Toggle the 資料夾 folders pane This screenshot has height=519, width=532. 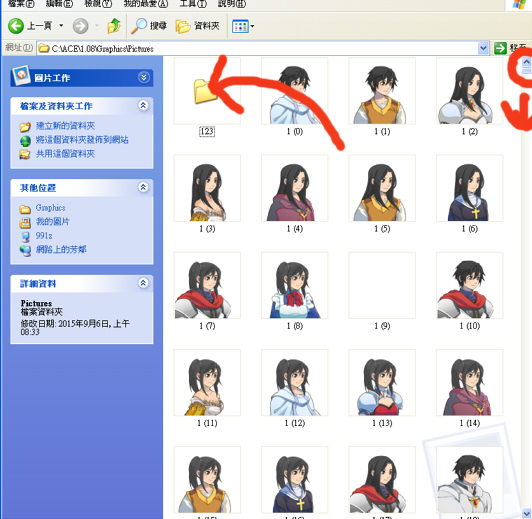(197, 26)
